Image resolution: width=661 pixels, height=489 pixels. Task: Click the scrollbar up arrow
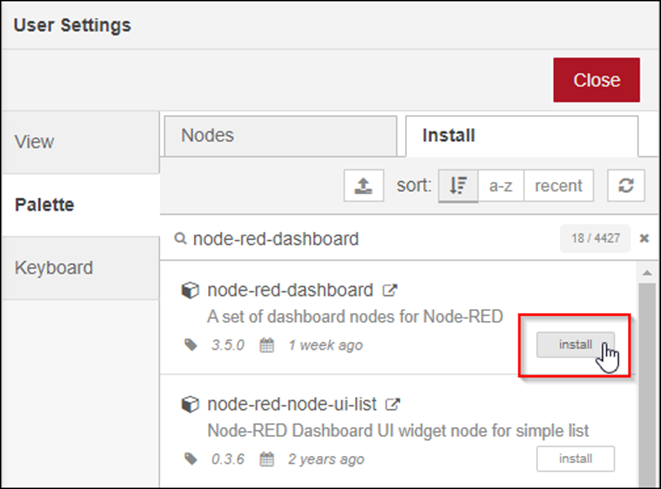tap(647, 273)
